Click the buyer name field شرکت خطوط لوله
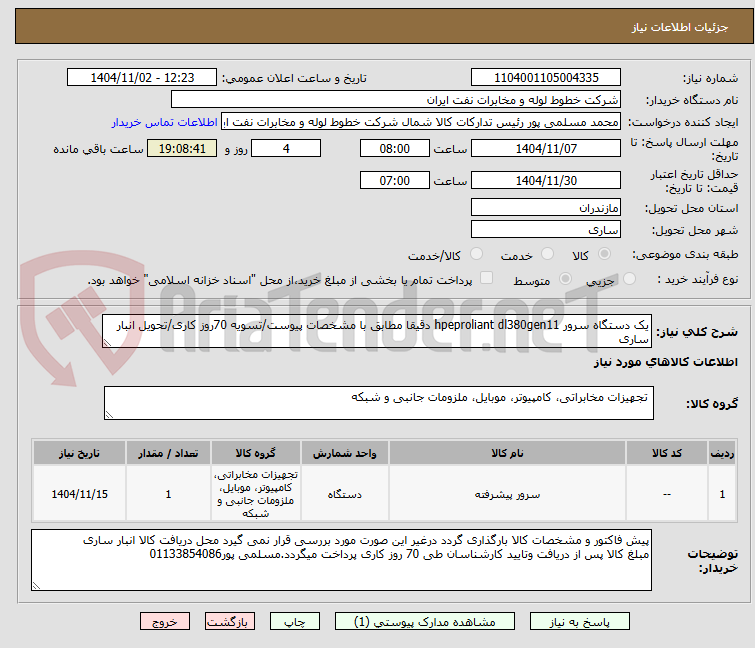The height and width of the screenshot is (648, 755). coord(396,100)
